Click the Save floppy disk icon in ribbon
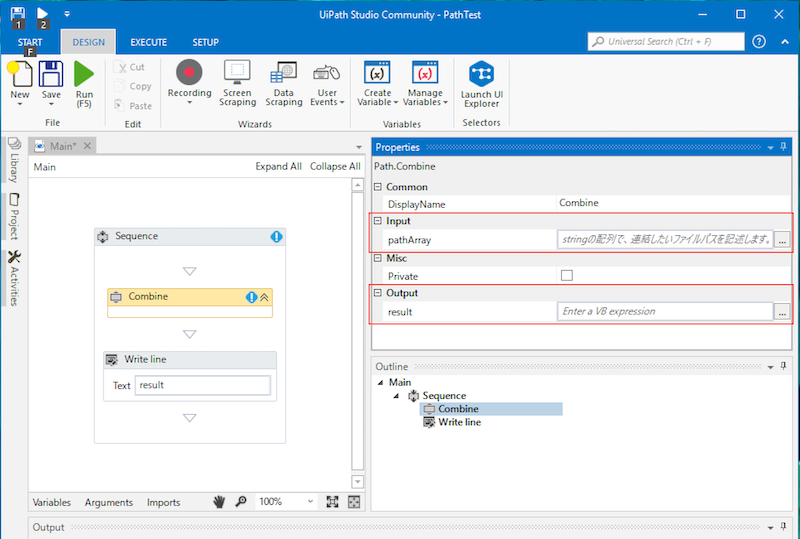 pos(51,74)
